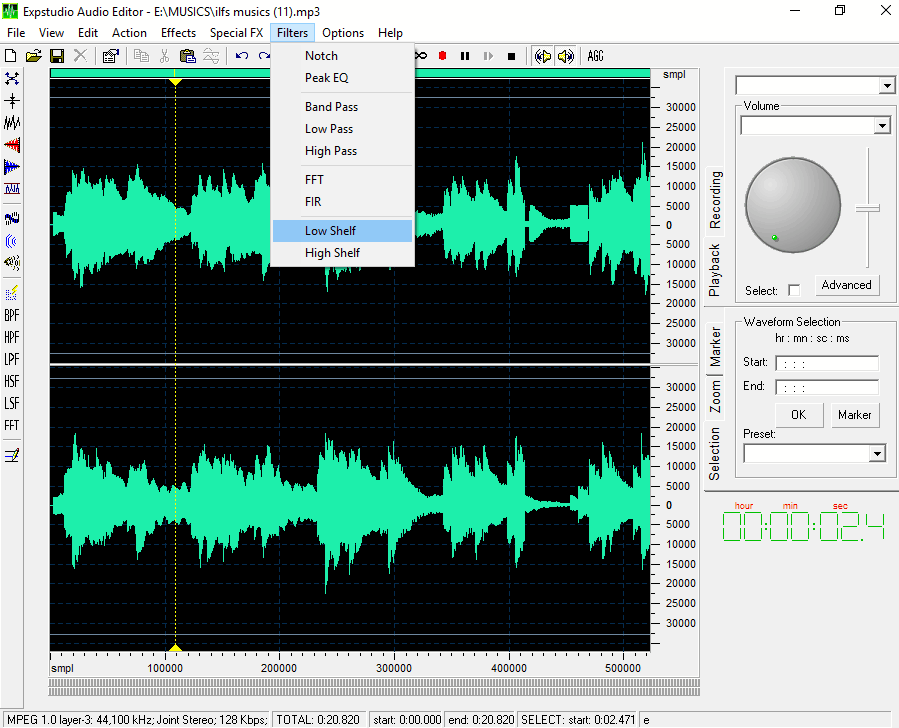This screenshot has height=728, width=899.
Task: Click the yellow playhead marker atop the waveform
Action: (x=175, y=82)
